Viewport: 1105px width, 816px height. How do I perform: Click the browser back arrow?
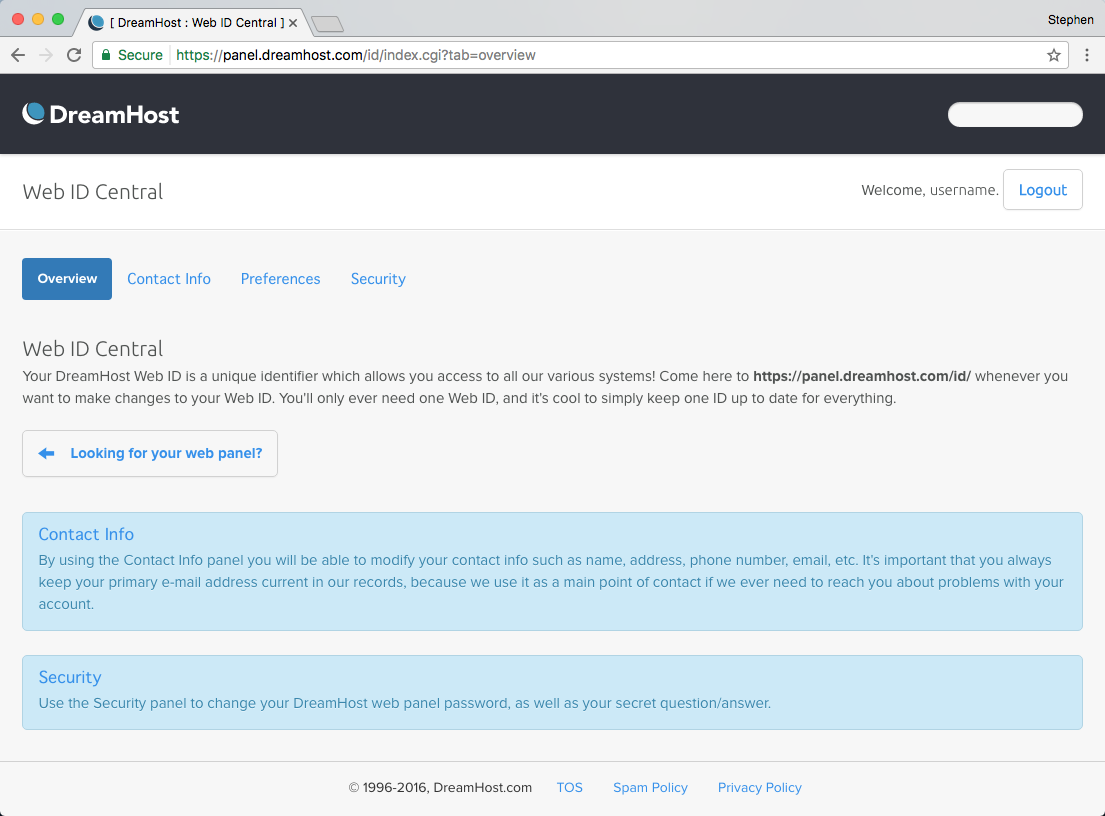(18, 55)
